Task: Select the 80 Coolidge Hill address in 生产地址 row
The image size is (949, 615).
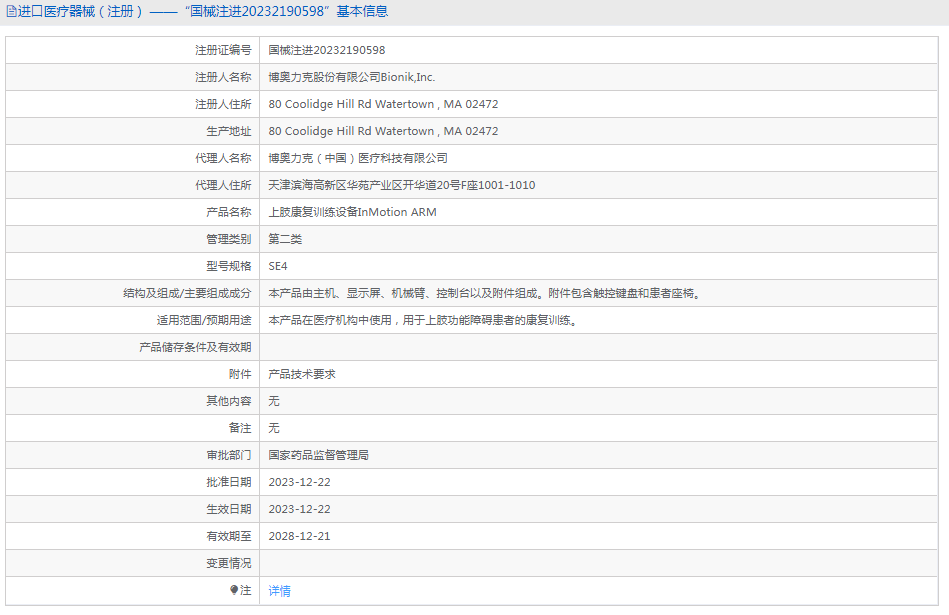Action: click(384, 131)
